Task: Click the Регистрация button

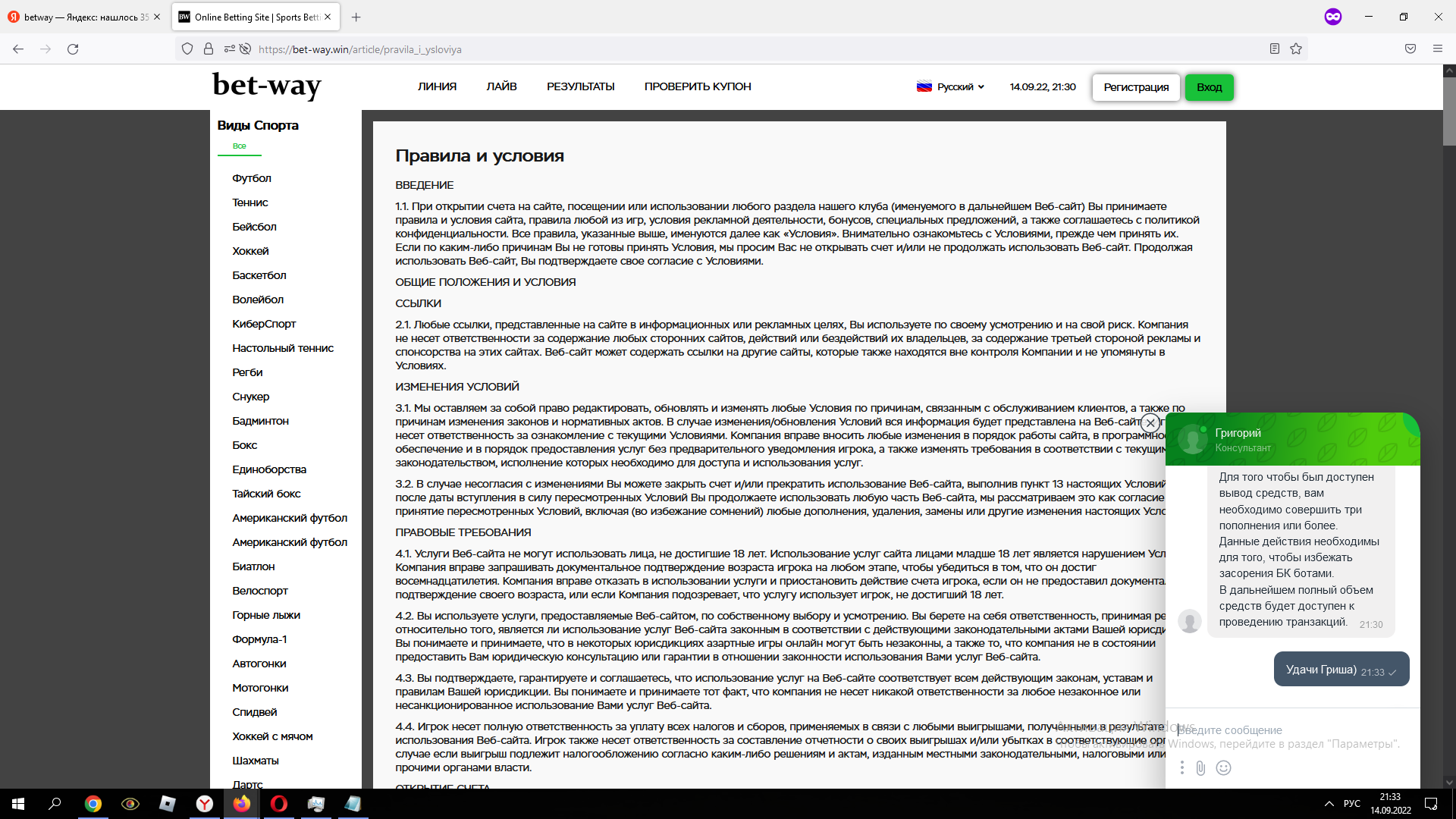Action: point(1136,87)
